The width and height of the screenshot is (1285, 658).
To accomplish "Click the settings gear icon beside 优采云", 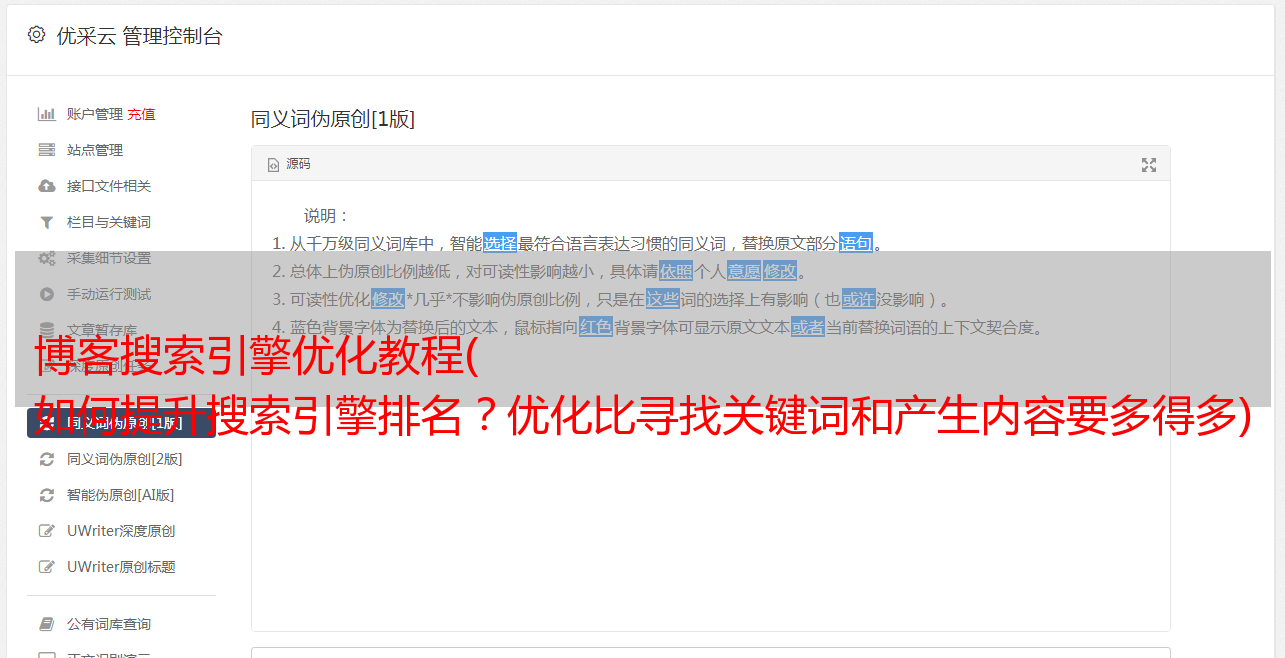I will point(36,35).
